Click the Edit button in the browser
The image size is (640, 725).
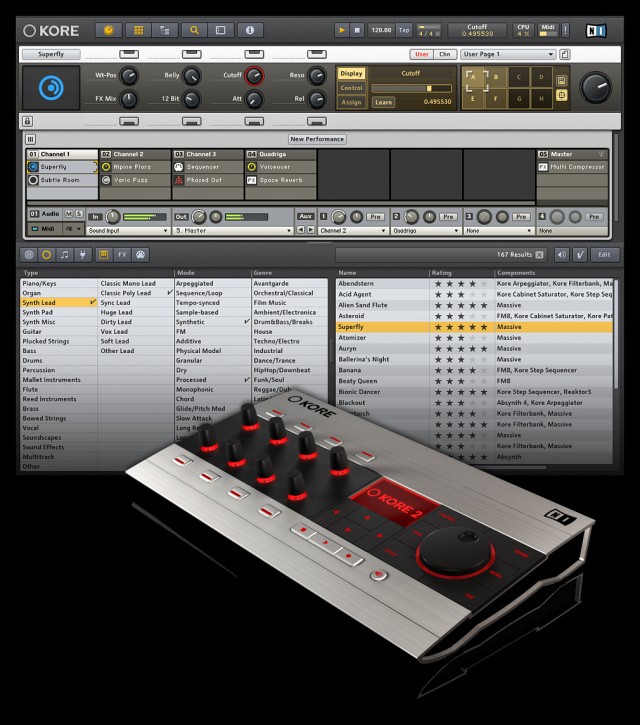pos(604,255)
